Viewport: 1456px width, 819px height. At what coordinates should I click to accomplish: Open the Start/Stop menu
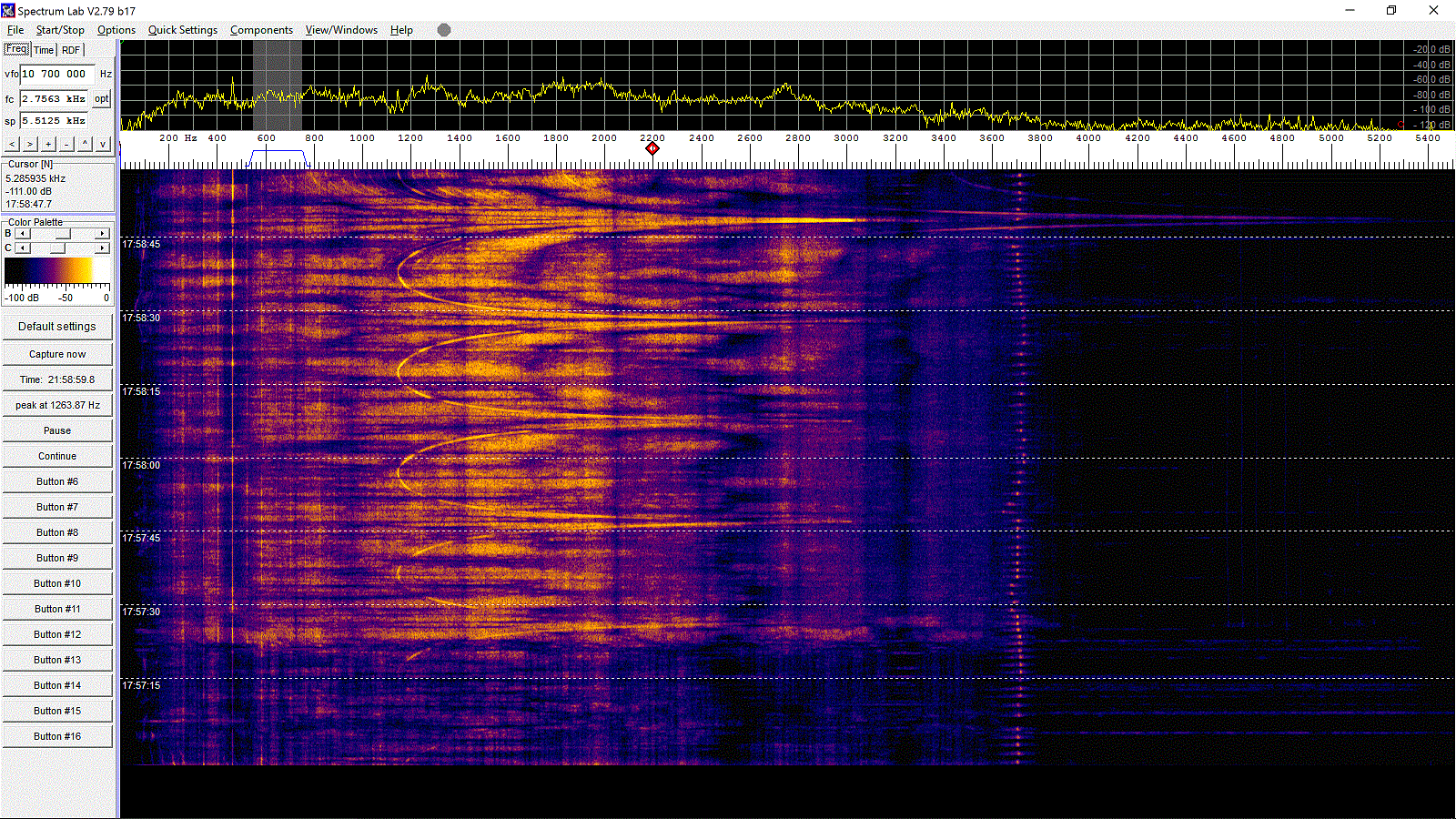[x=60, y=30]
